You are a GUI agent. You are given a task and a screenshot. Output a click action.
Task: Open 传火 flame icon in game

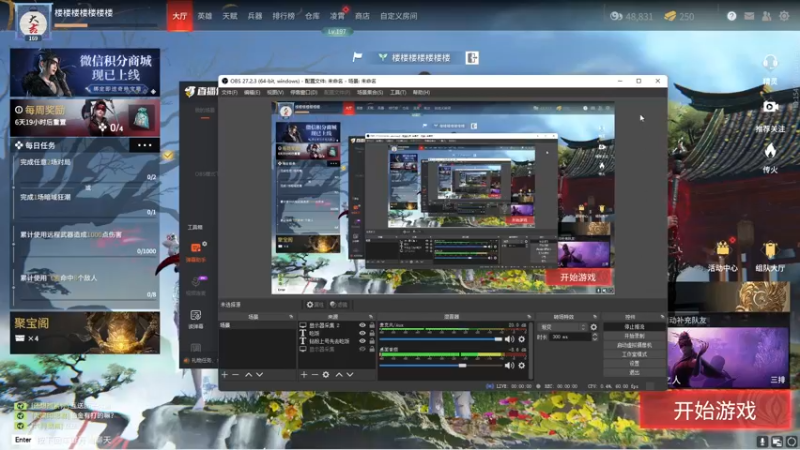click(x=770, y=151)
